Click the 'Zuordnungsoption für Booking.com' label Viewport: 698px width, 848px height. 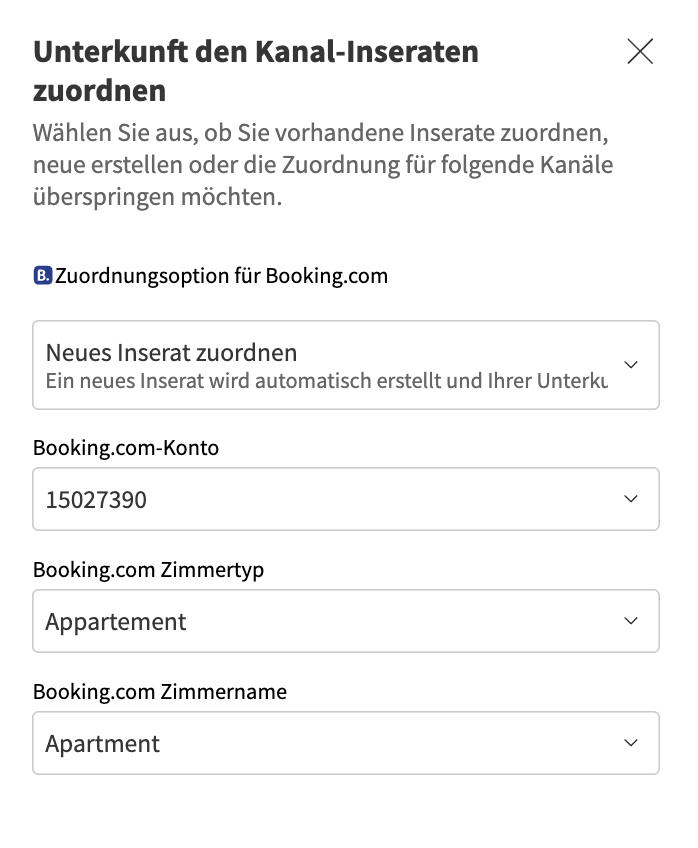click(221, 275)
